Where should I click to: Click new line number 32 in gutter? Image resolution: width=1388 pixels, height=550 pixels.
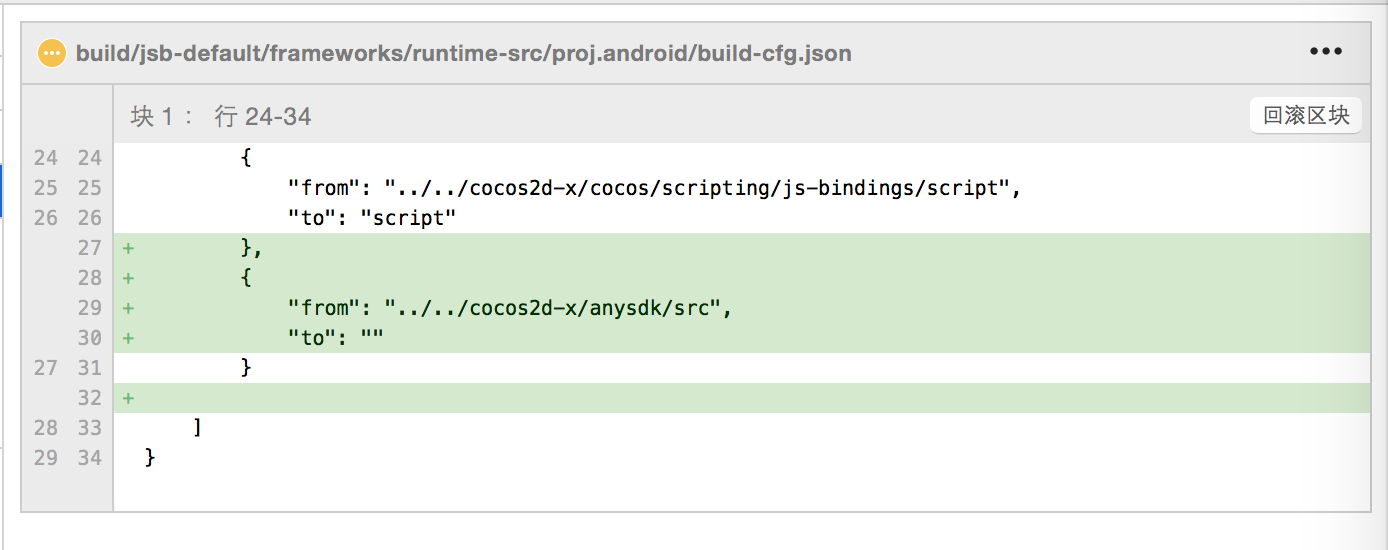[90, 398]
